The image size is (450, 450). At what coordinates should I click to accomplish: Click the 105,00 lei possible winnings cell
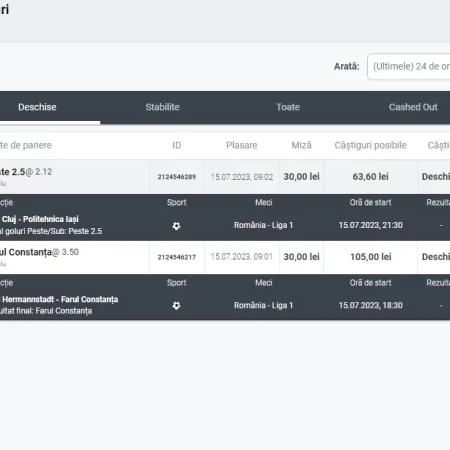click(371, 257)
